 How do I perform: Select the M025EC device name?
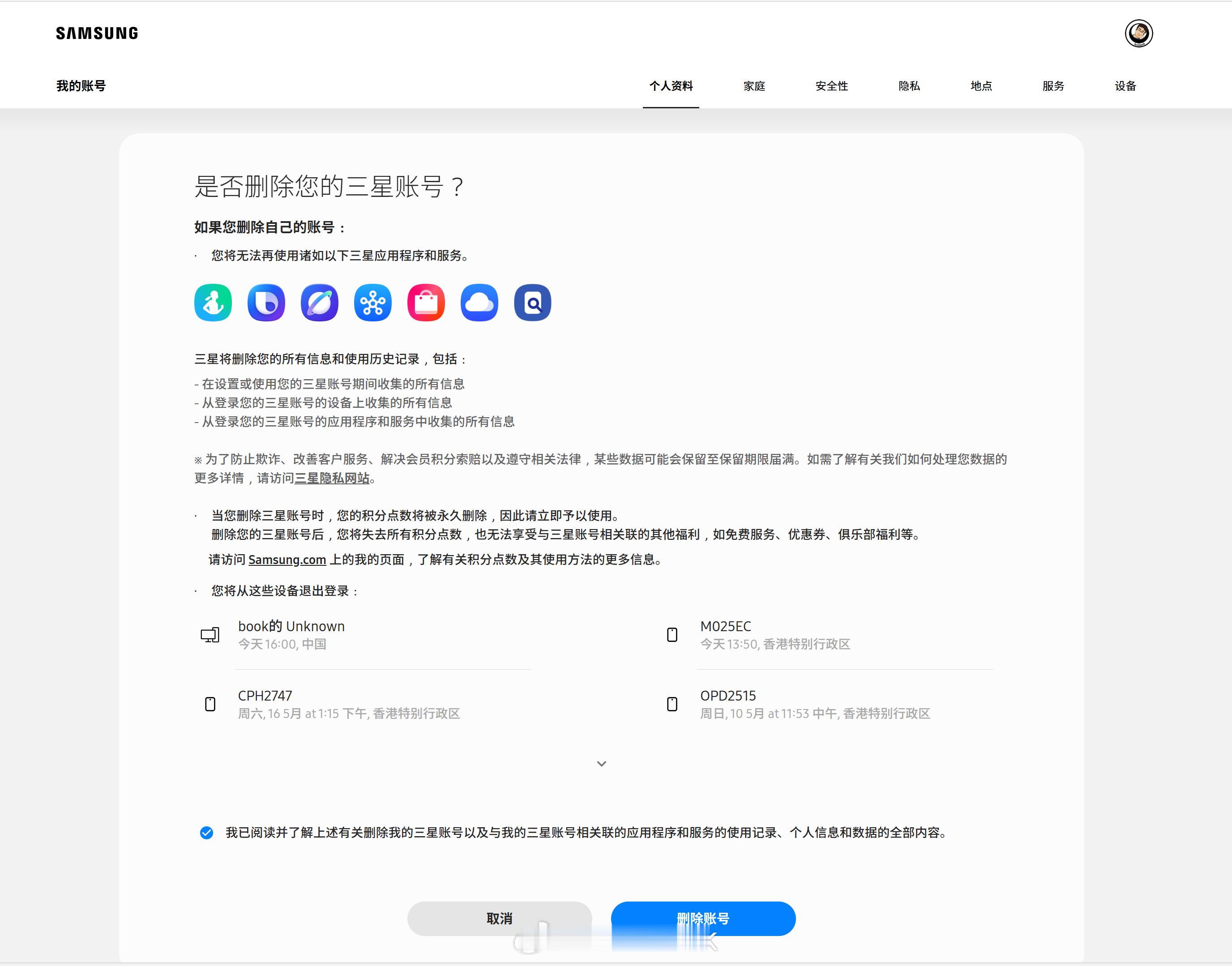click(x=726, y=626)
